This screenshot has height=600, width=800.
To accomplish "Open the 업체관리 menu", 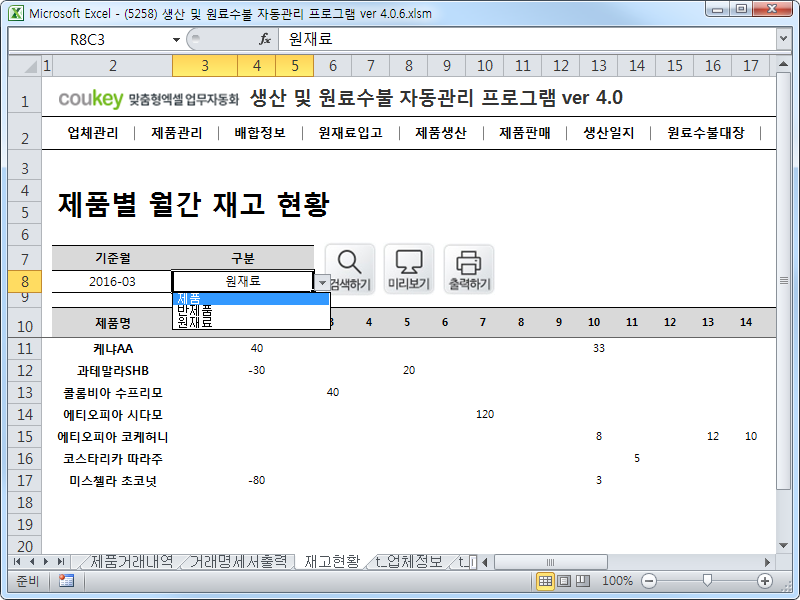I will click(x=93, y=133).
